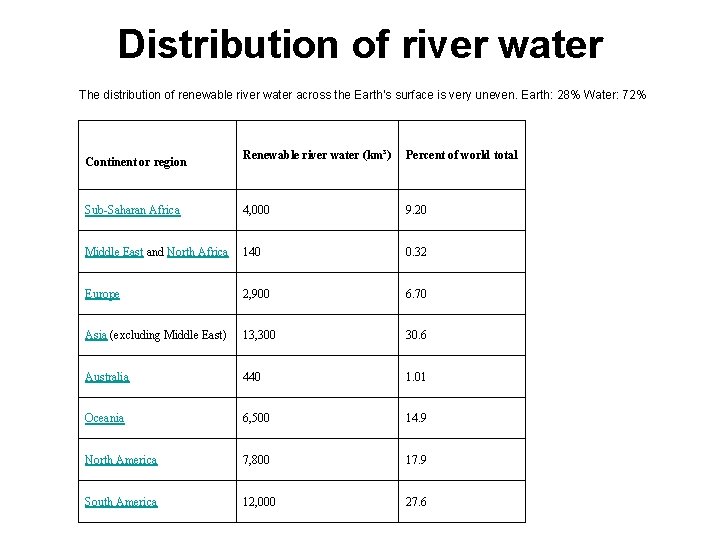
Task: Select the 13,300 river water cell
Action: (261, 335)
